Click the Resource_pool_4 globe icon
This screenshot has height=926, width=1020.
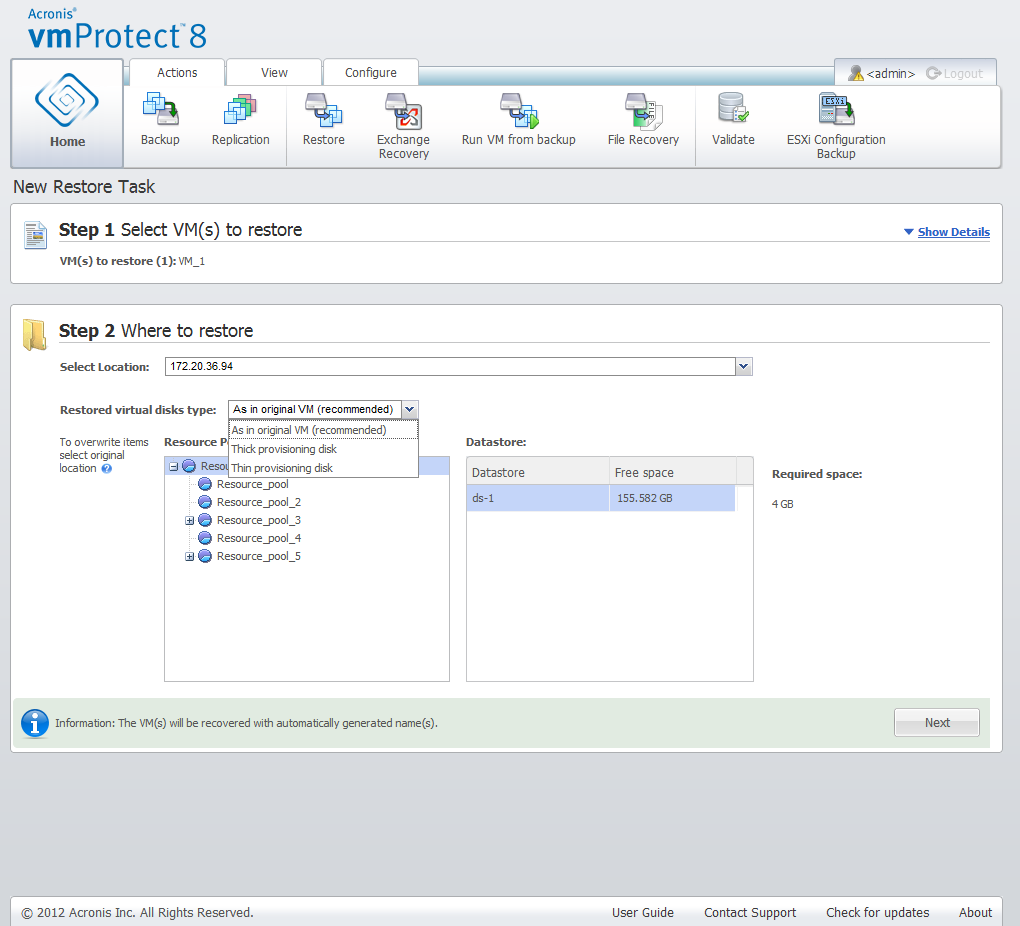(205, 538)
